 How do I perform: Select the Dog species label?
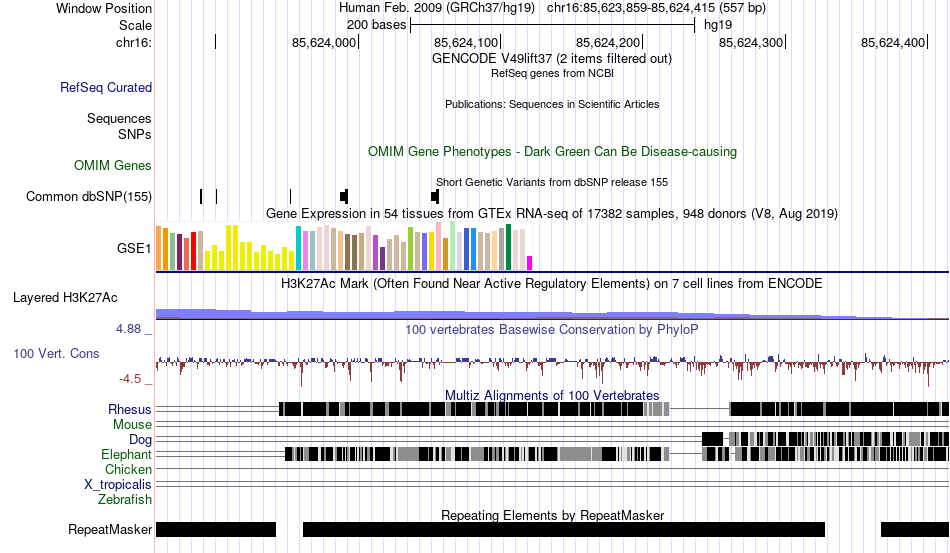pos(141,440)
